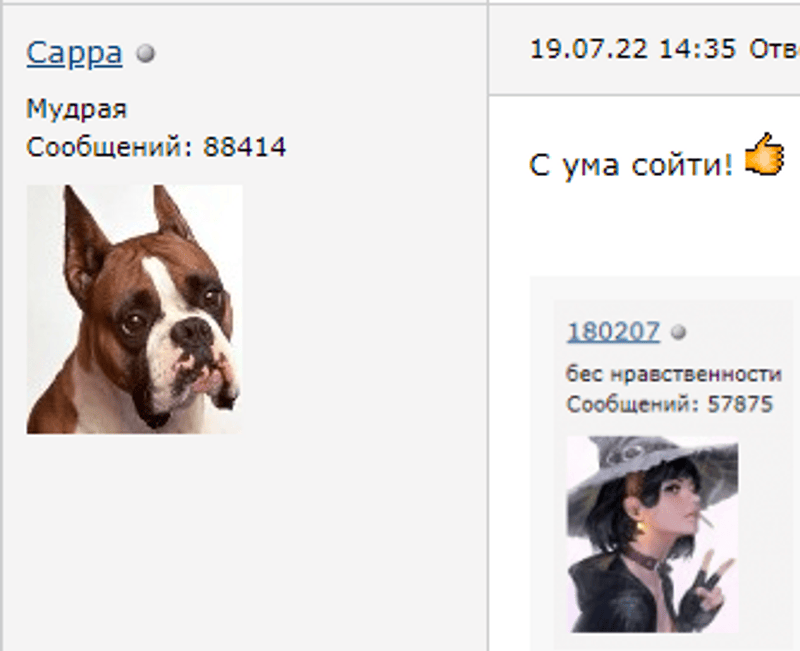Click the status dot beside 180207
800x651 pixels.
point(679,333)
